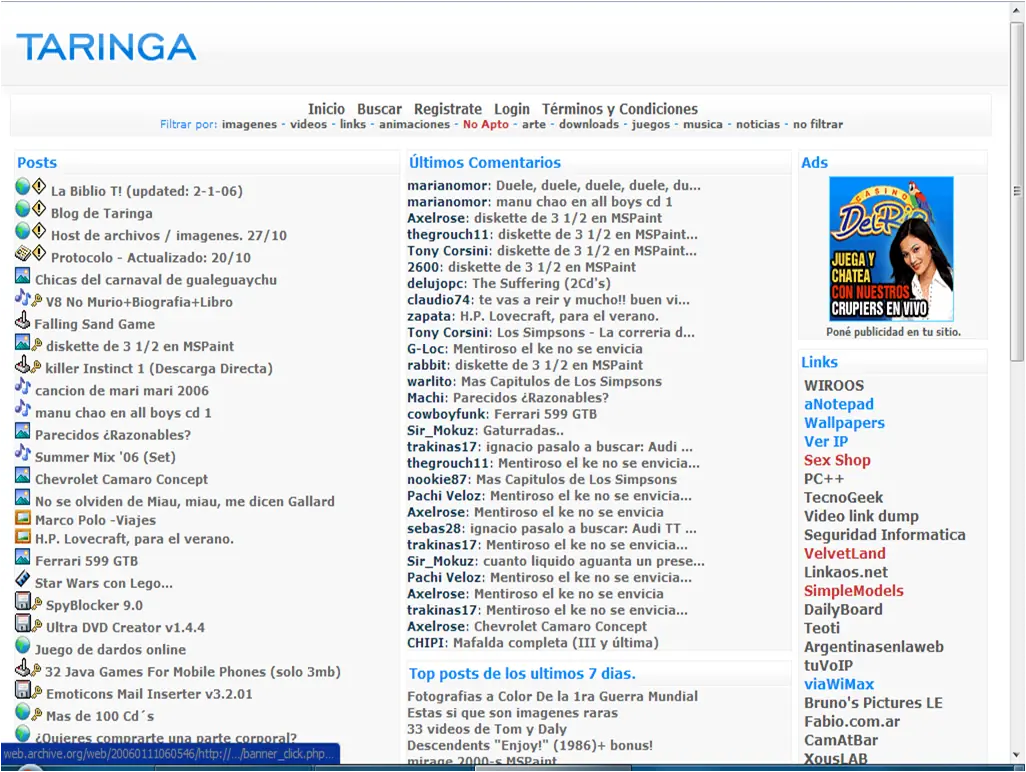Click scrollbar down arrow
The height and width of the screenshot is (772, 1026).
click(1017, 756)
